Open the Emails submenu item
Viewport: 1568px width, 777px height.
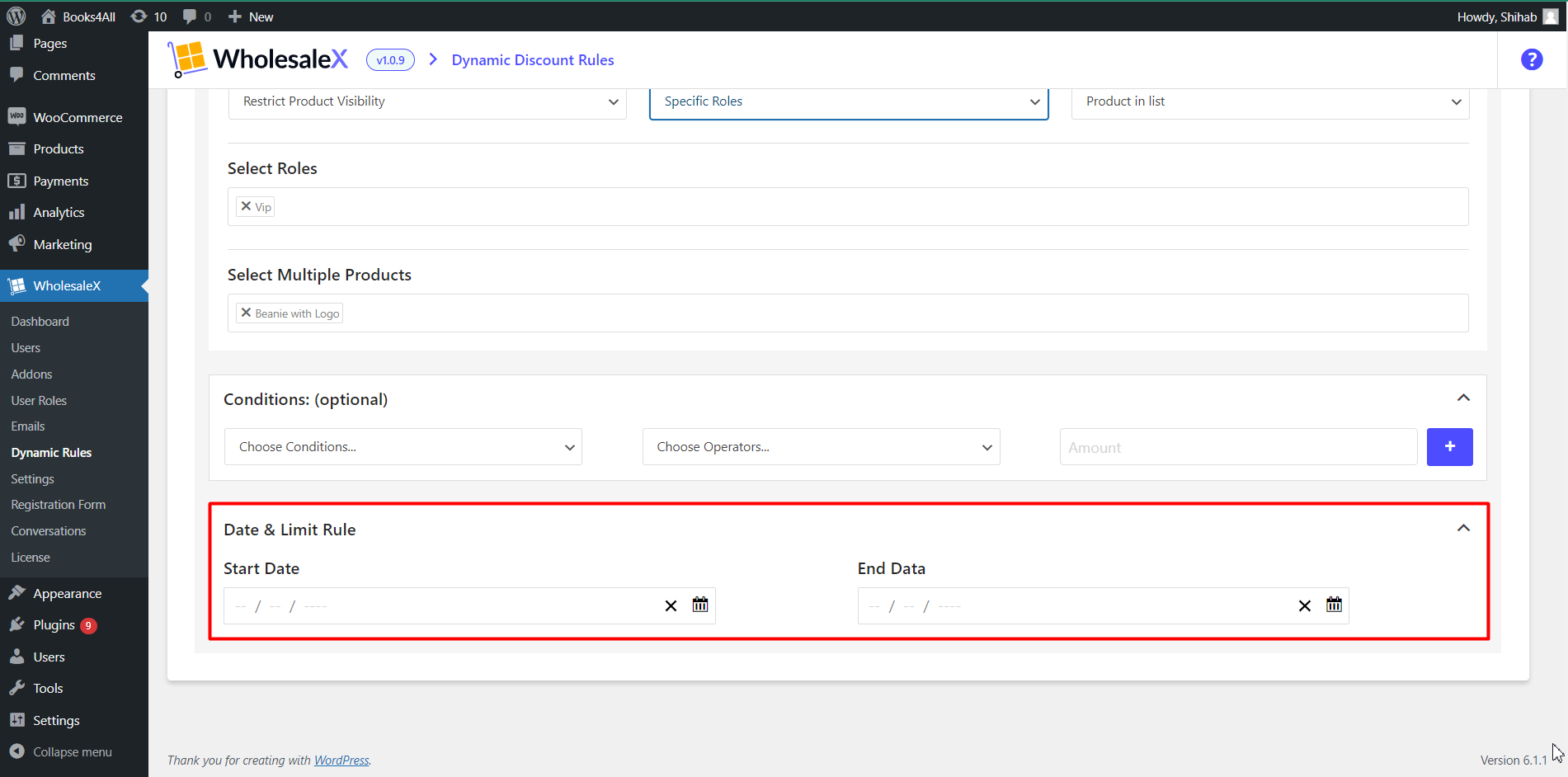tap(28, 426)
